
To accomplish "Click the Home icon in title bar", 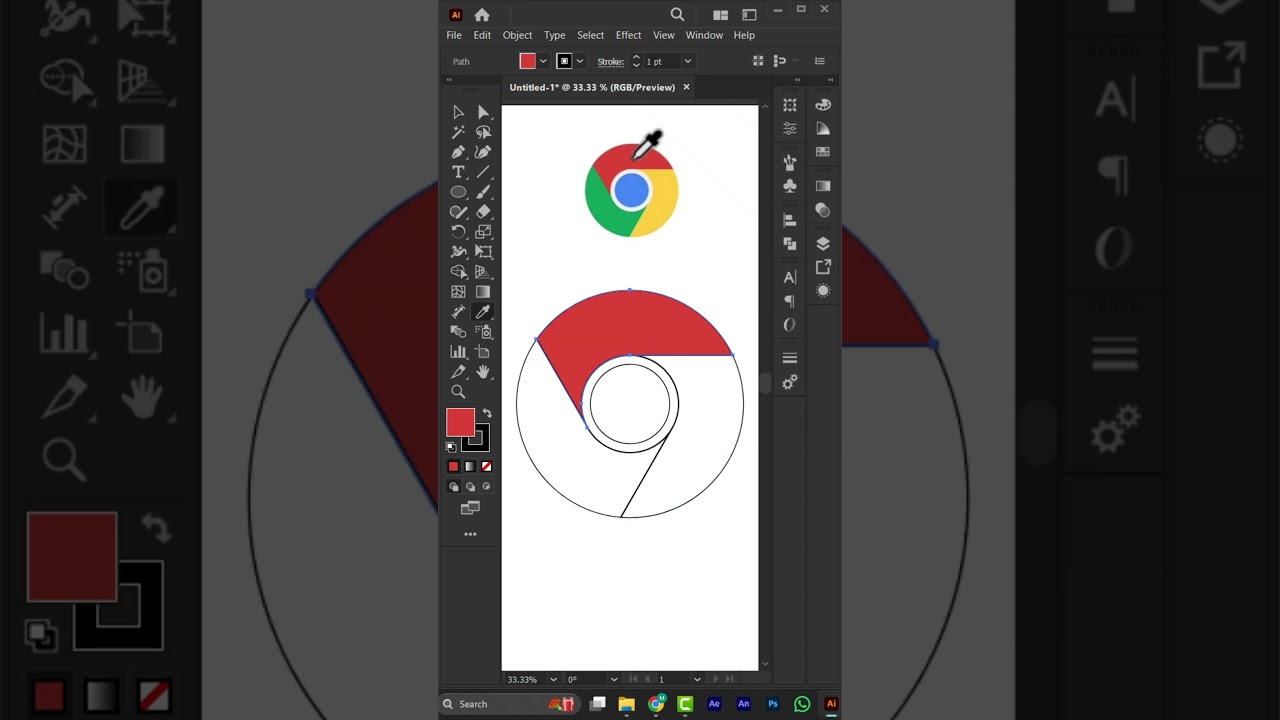I will point(482,14).
